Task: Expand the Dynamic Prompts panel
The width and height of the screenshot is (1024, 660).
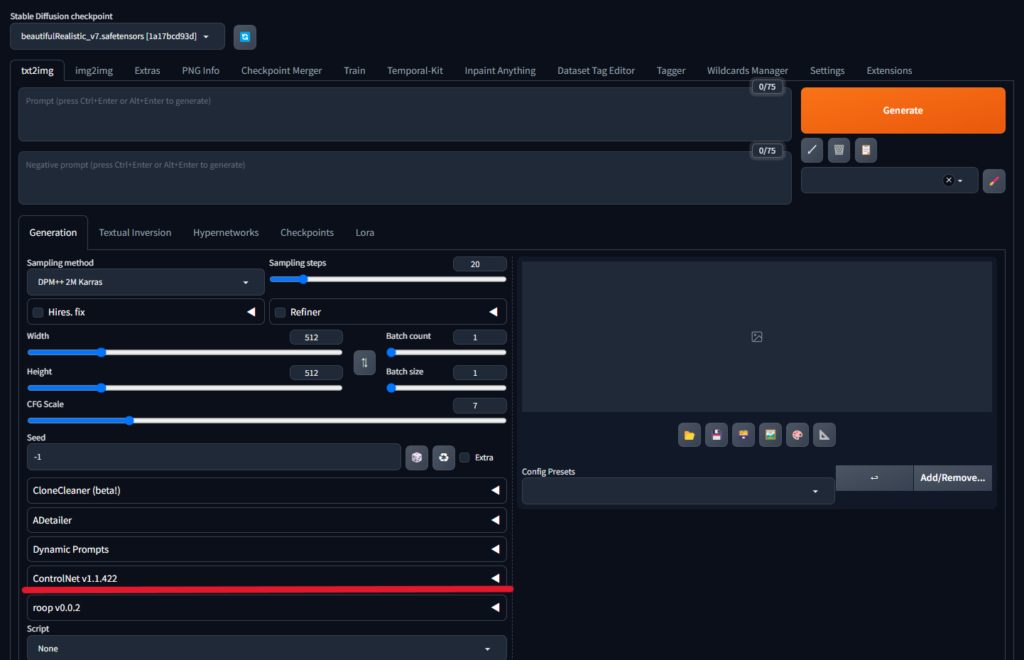Action: point(266,549)
